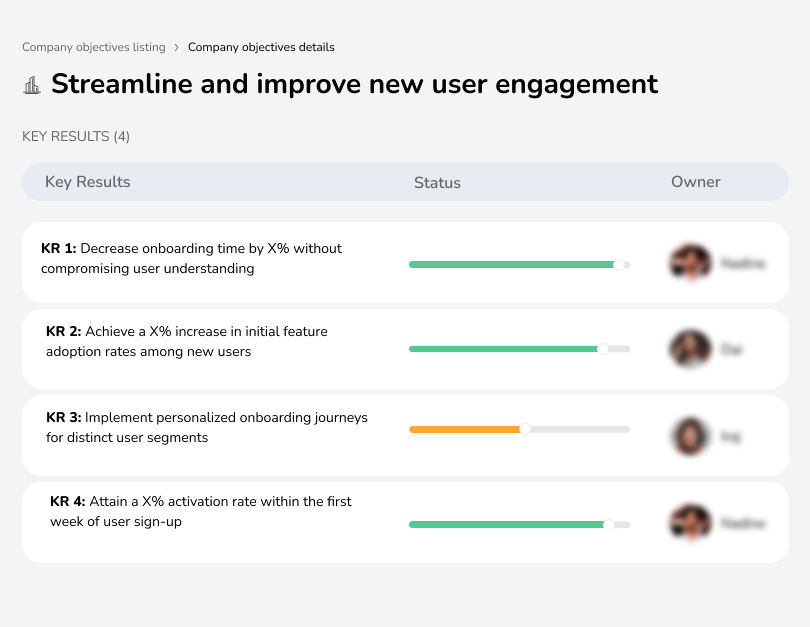The height and width of the screenshot is (627, 810).
Task: Click the building icon next to the objective title
Action: coord(32,85)
